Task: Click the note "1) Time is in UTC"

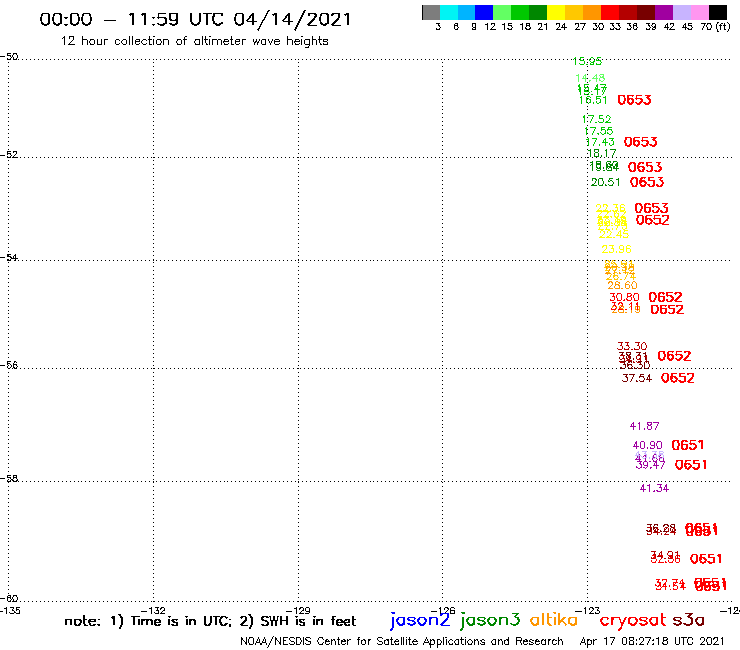Action: 171,621
